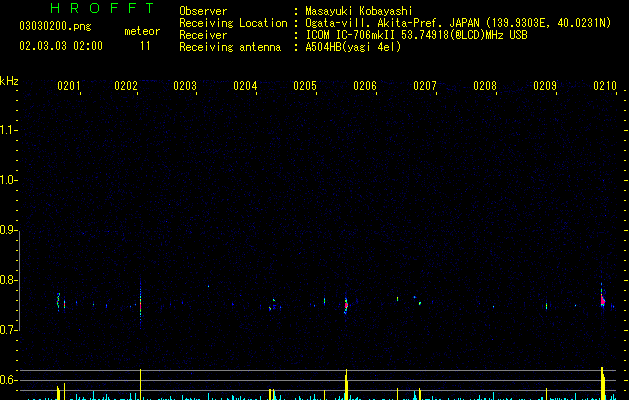Click the kHz axis unit label
Screen dimensions: 629x400
click(x=9, y=81)
